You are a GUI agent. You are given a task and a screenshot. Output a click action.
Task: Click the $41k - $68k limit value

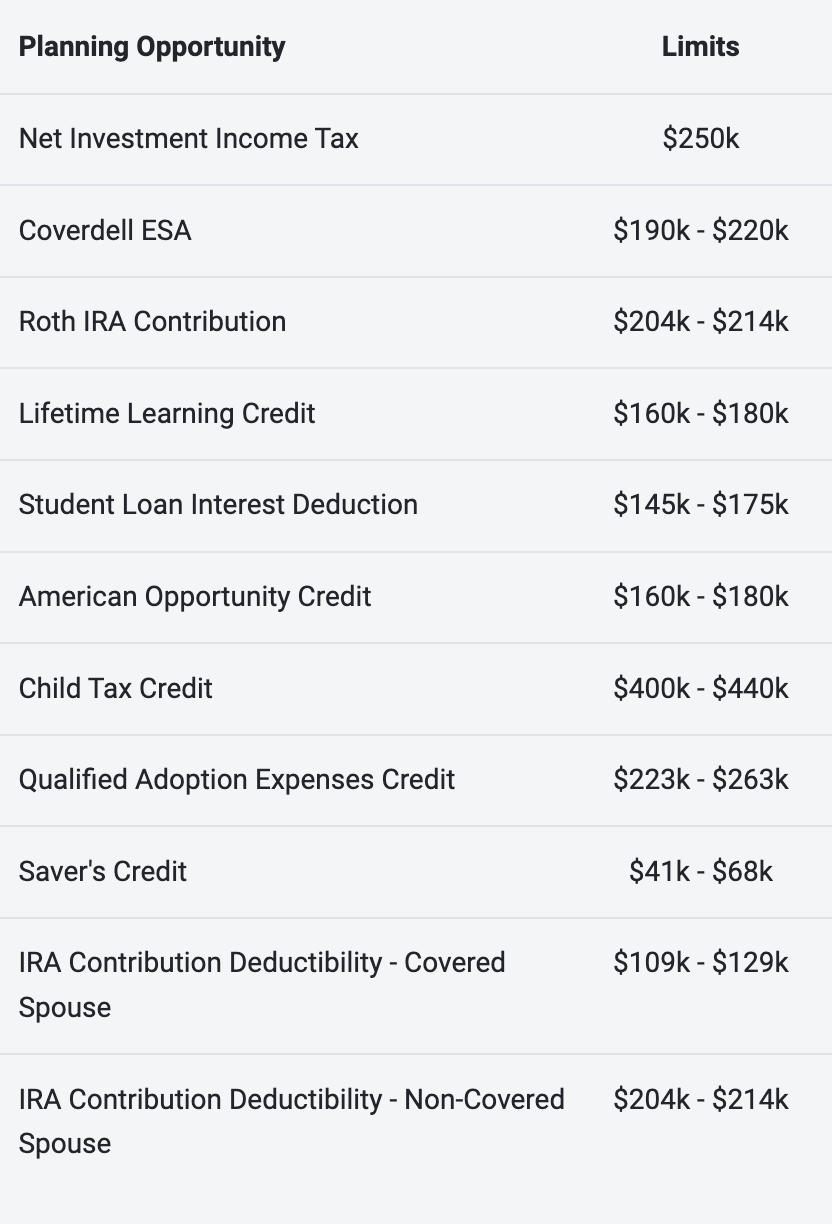pos(700,872)
